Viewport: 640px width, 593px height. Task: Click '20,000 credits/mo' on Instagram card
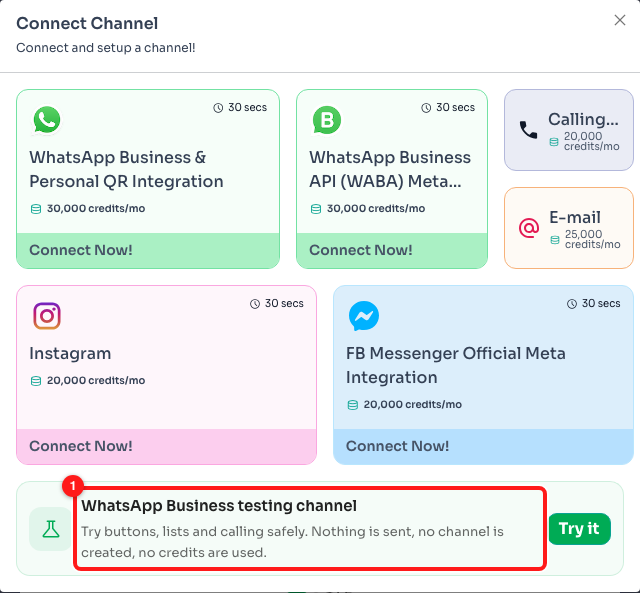(x=96, y=380)
